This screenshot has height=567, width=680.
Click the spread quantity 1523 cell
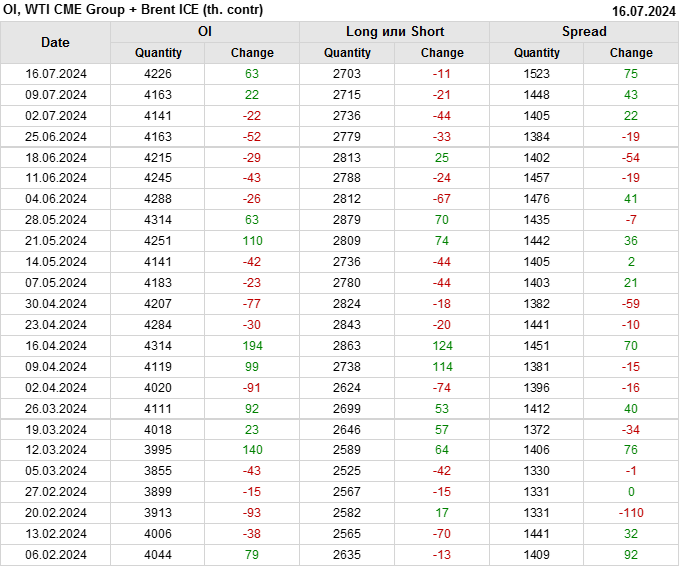pyautogui.click(x=537, y=74)
